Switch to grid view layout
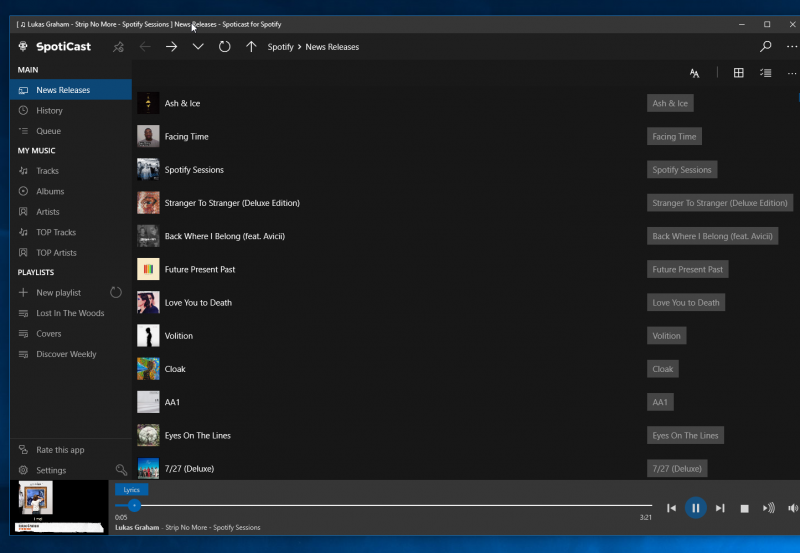 [738, 73]
